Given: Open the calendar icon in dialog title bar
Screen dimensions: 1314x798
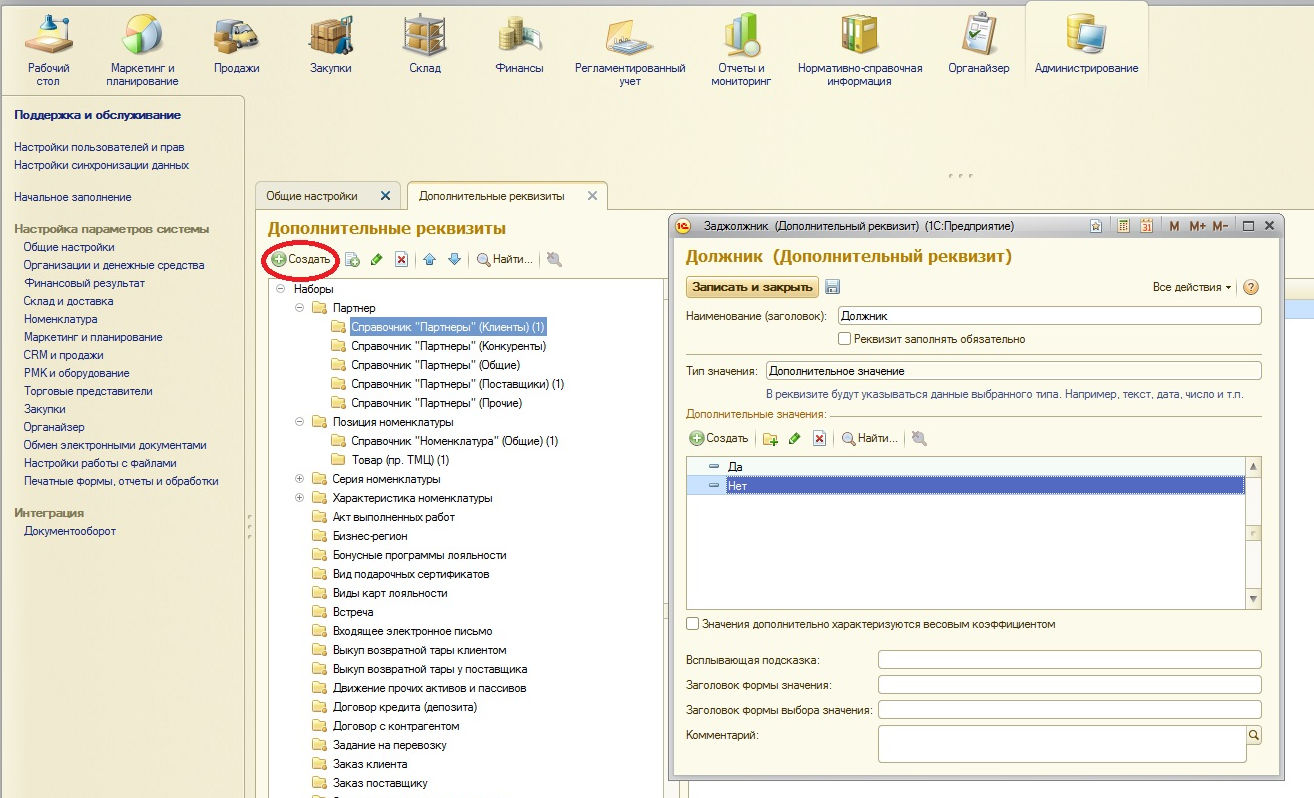Looking at the screenshot, I should coord(1147,226).
